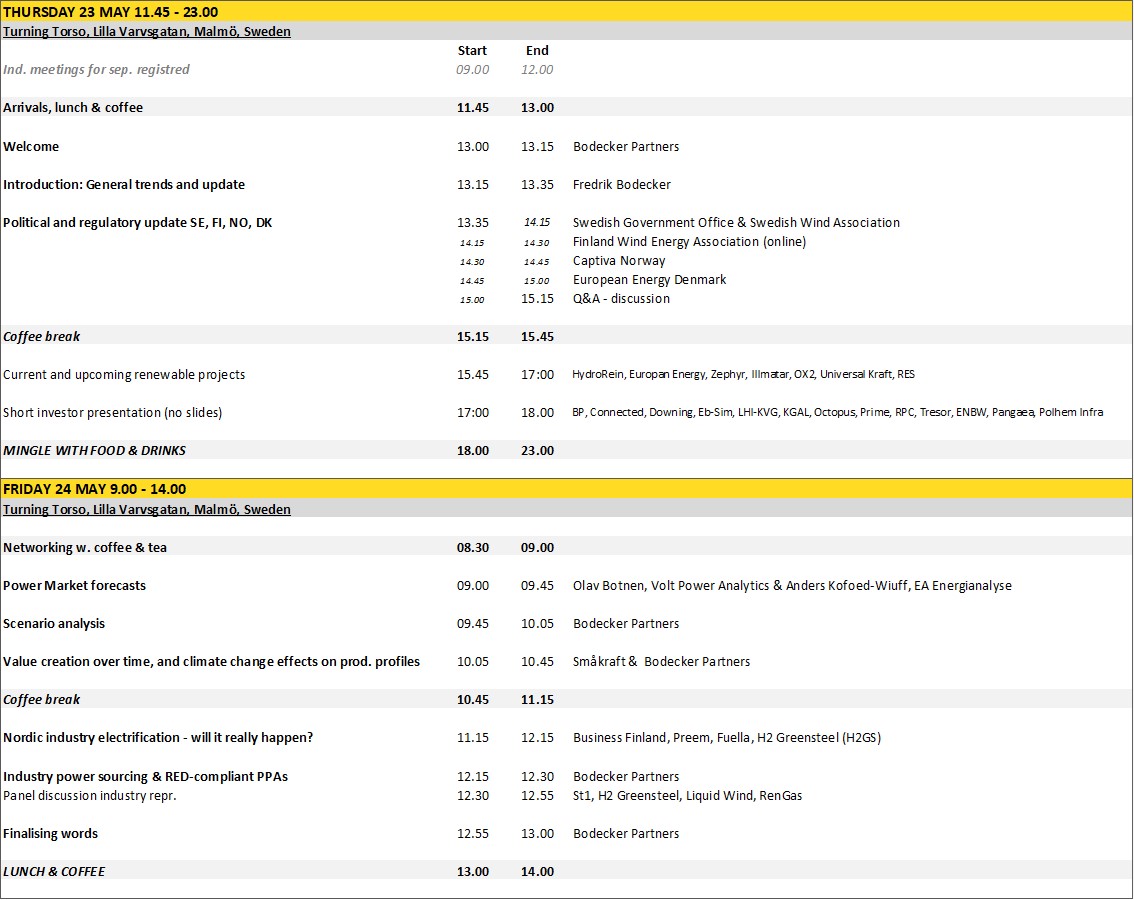The image size is (1134, 900).
Task: Select 'Industry power sourcing & RED-compliant PPAs'
Action: point(145,776)
